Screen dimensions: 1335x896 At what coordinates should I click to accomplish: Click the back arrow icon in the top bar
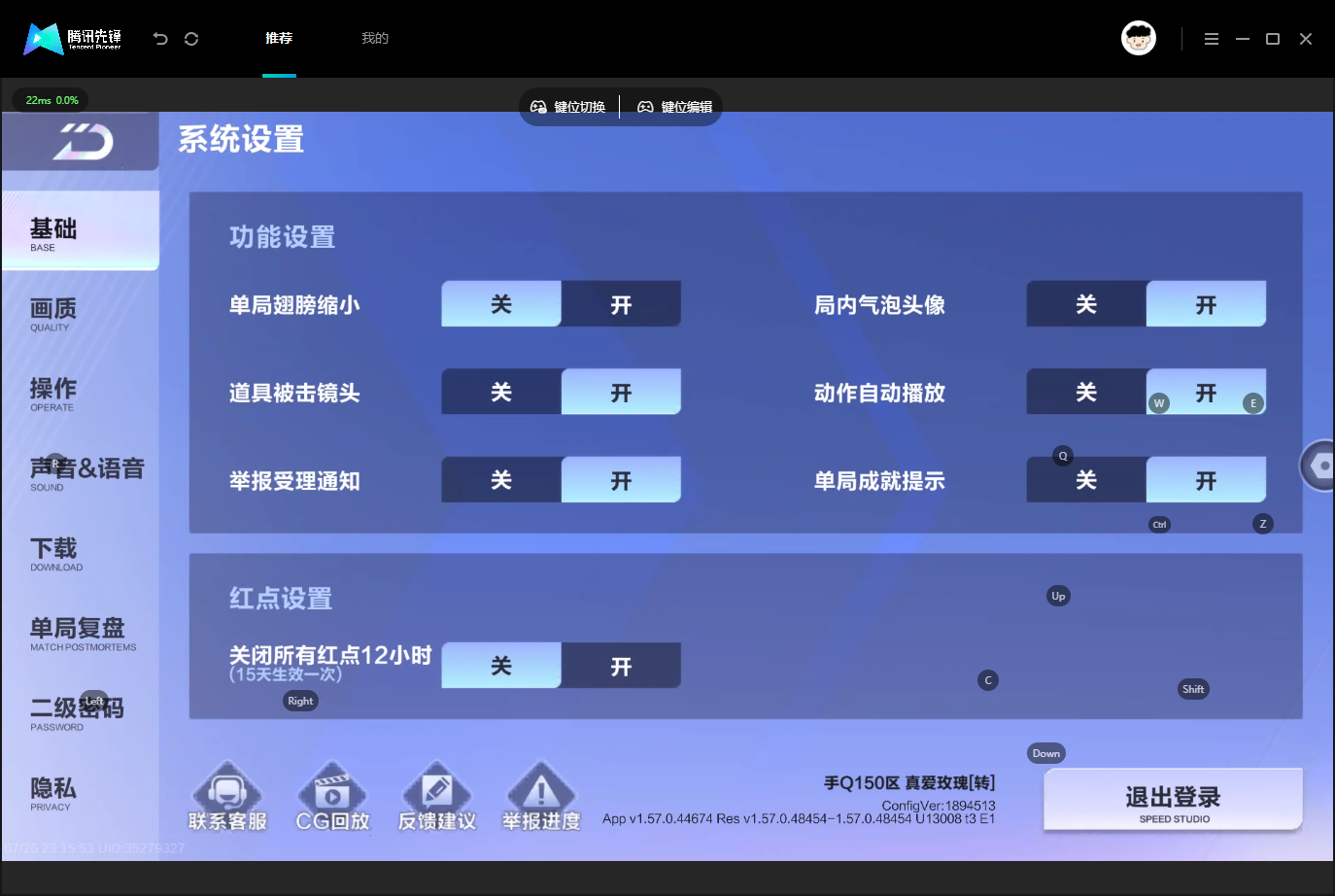[160, 39]
